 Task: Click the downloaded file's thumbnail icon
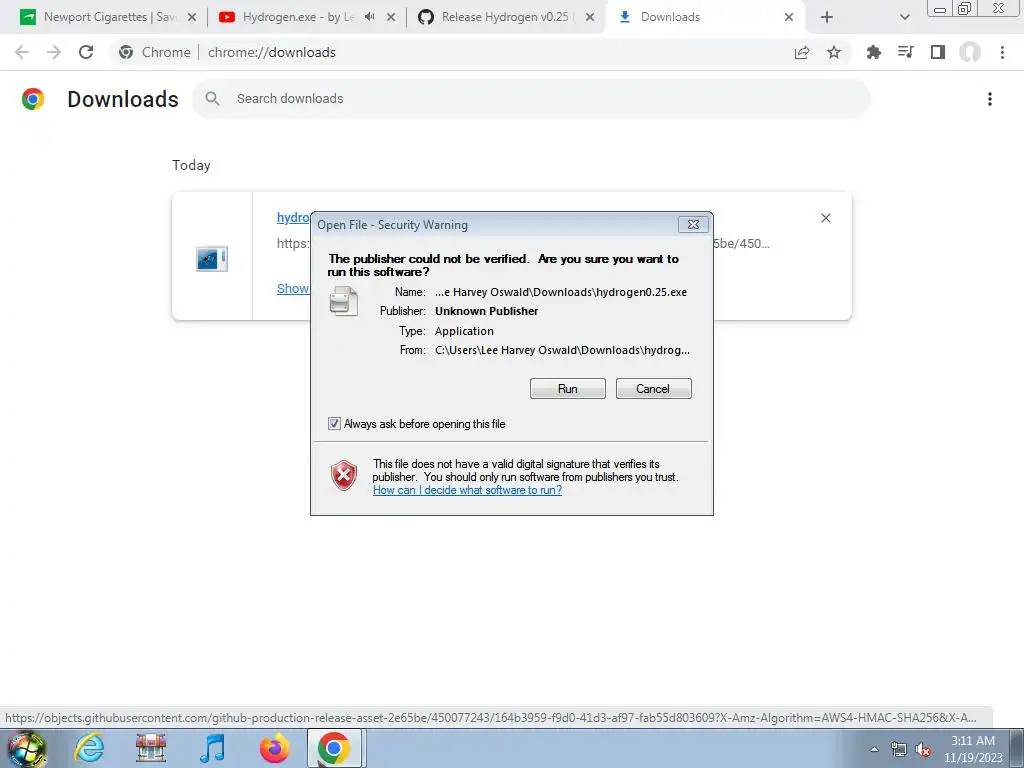pos(212,259)
